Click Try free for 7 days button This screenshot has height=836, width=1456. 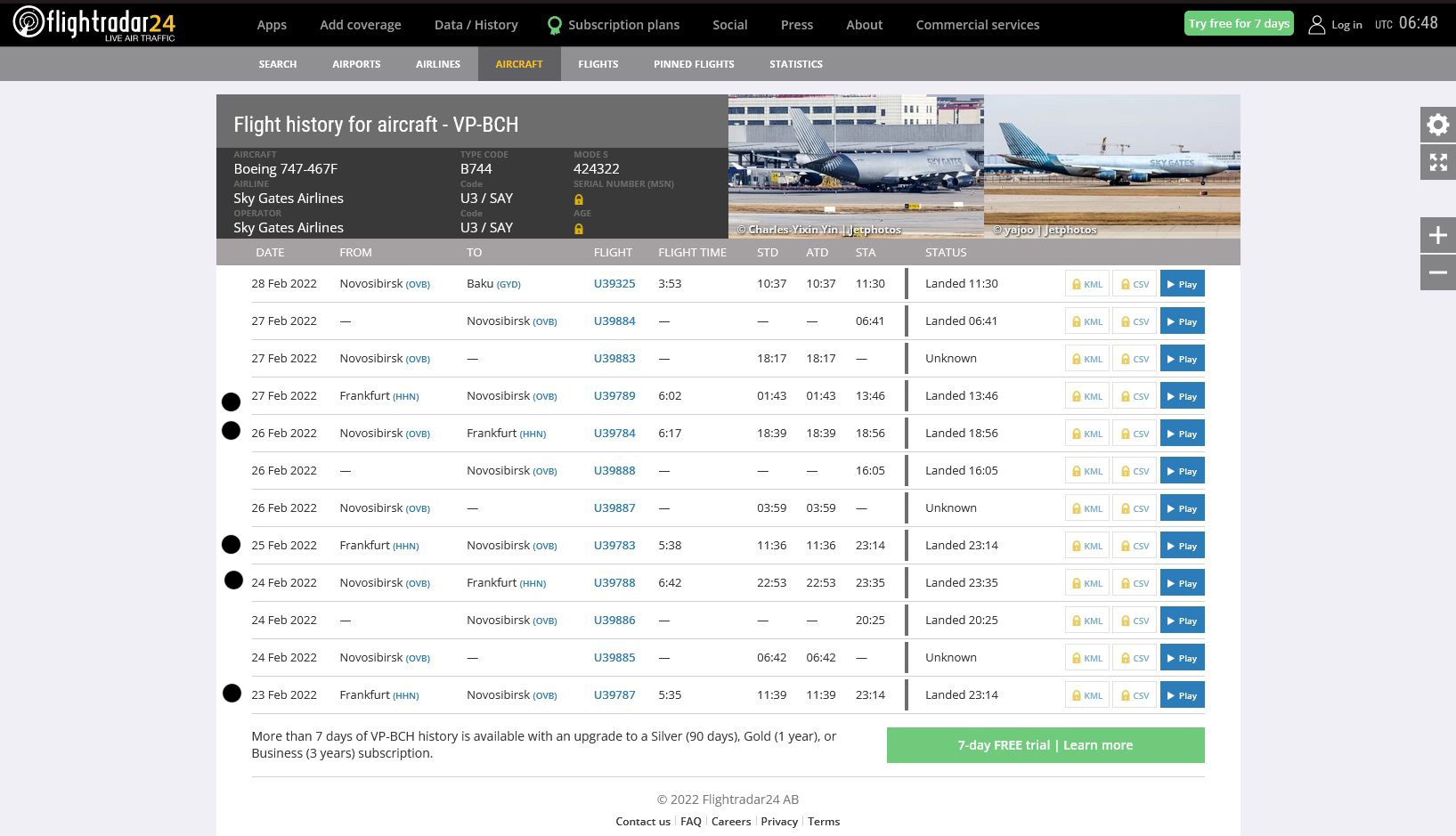(x=1239, y=24)
